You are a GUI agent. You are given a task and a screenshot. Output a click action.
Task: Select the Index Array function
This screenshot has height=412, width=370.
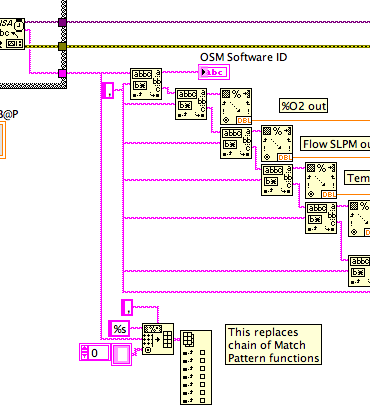[196, 368]
